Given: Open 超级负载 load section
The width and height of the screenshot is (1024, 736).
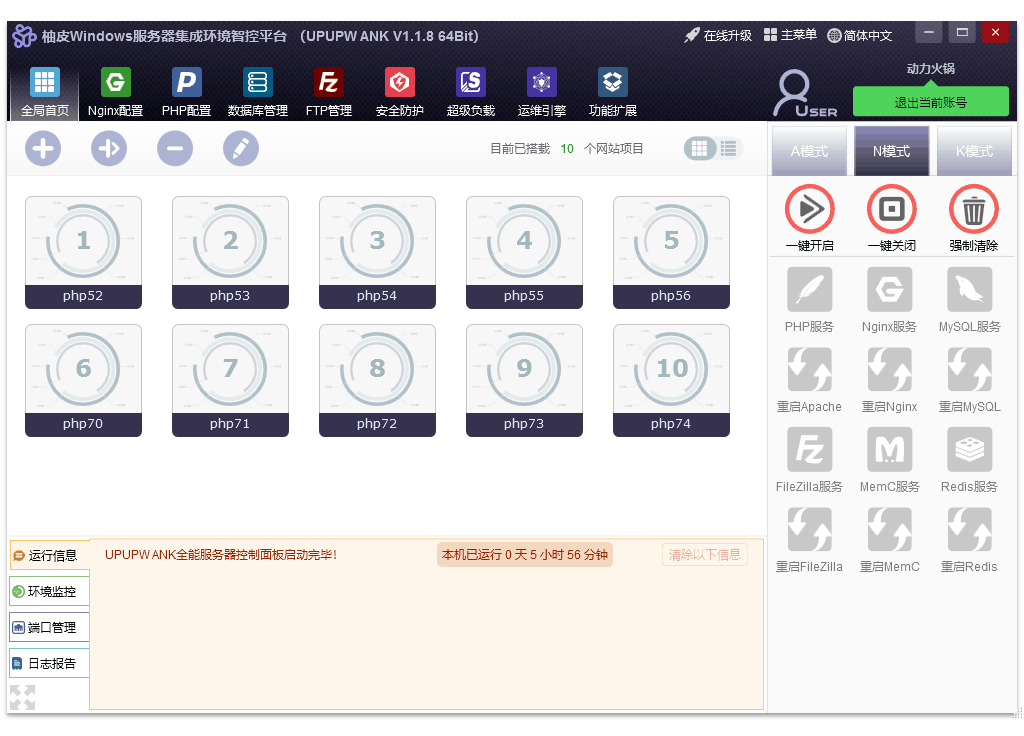Looking at the screenshot, I should click(471, 92).
